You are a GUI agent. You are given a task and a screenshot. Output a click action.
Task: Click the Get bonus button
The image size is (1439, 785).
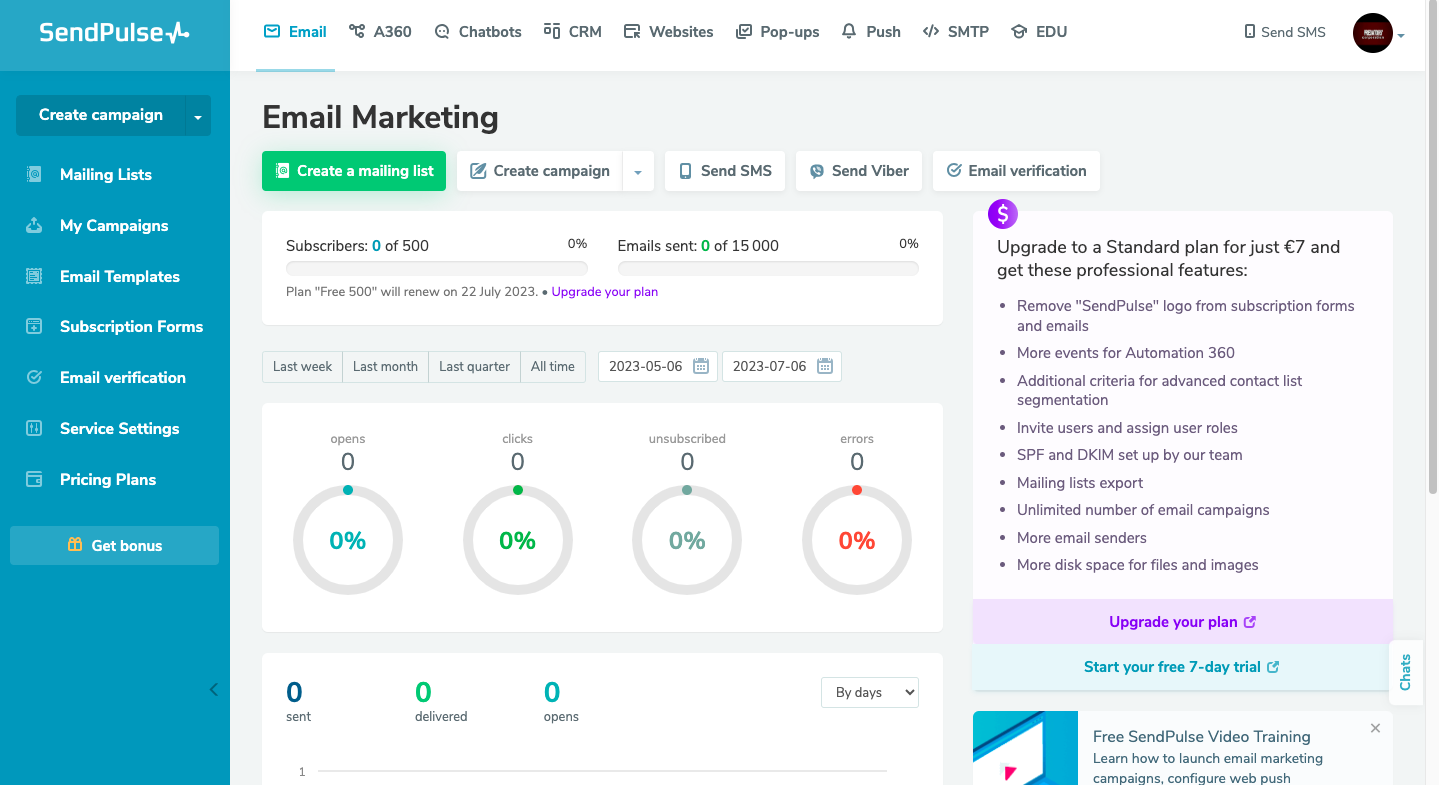[114, 545]
